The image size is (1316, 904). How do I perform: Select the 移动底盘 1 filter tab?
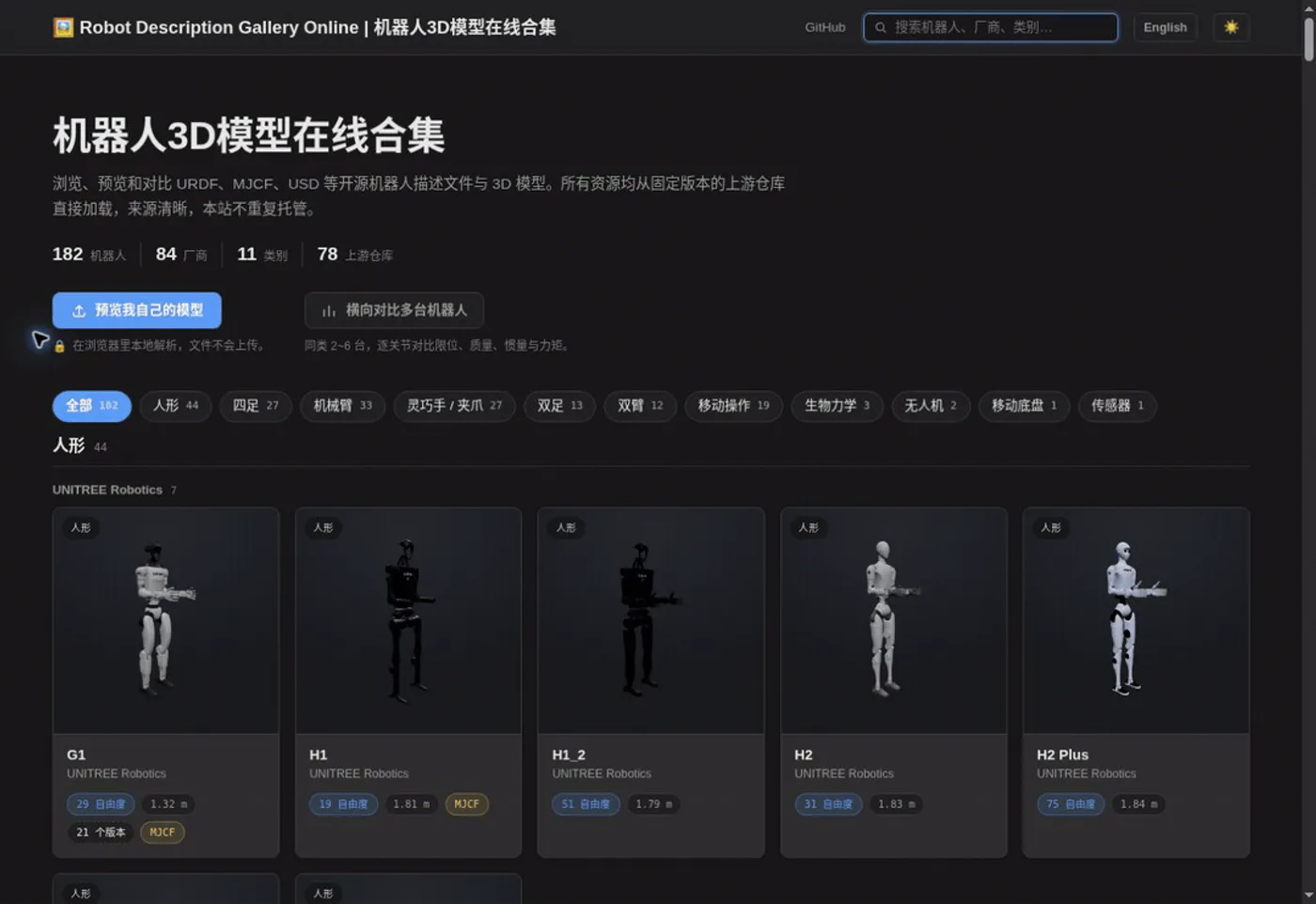[1024, 406]
